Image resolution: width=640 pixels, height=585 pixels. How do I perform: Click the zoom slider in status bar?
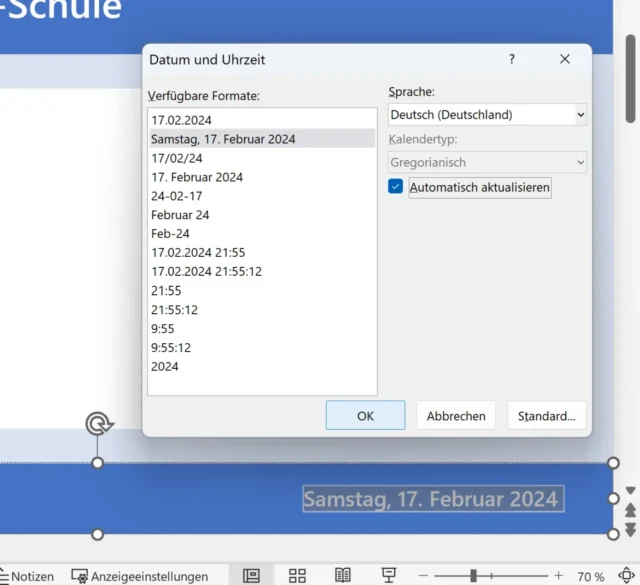(473, 576)
